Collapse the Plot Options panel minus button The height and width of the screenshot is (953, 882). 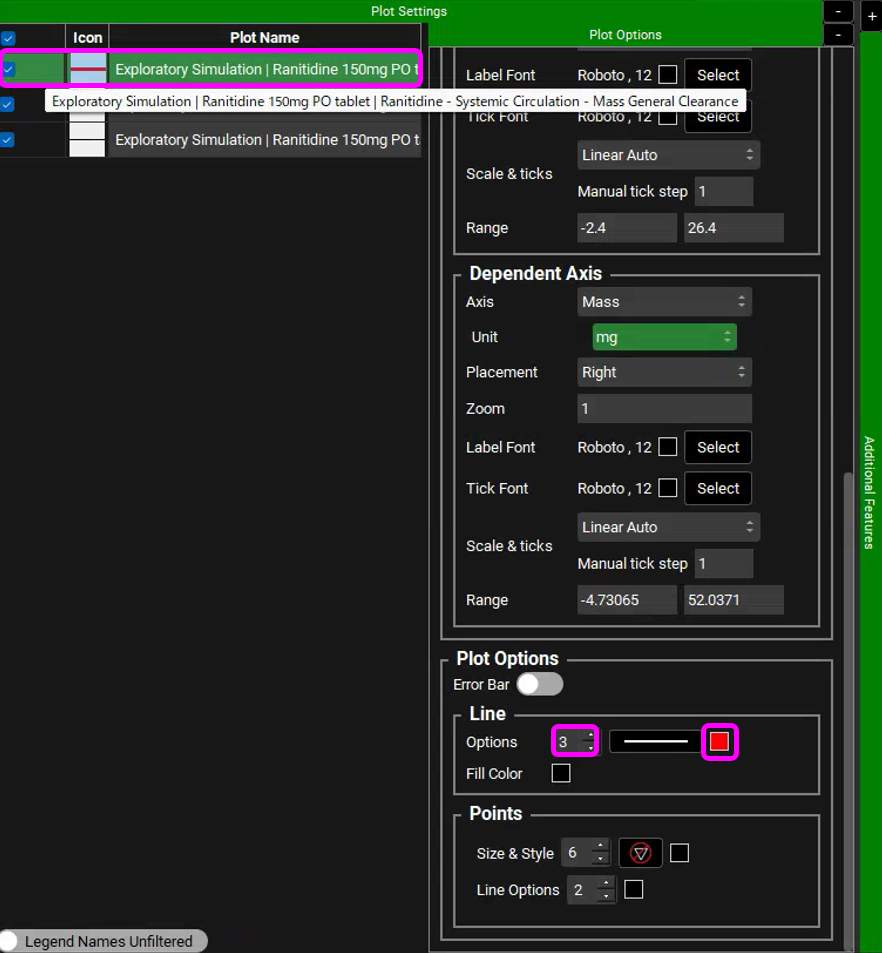pyautogui.click(x=838, y=35)
